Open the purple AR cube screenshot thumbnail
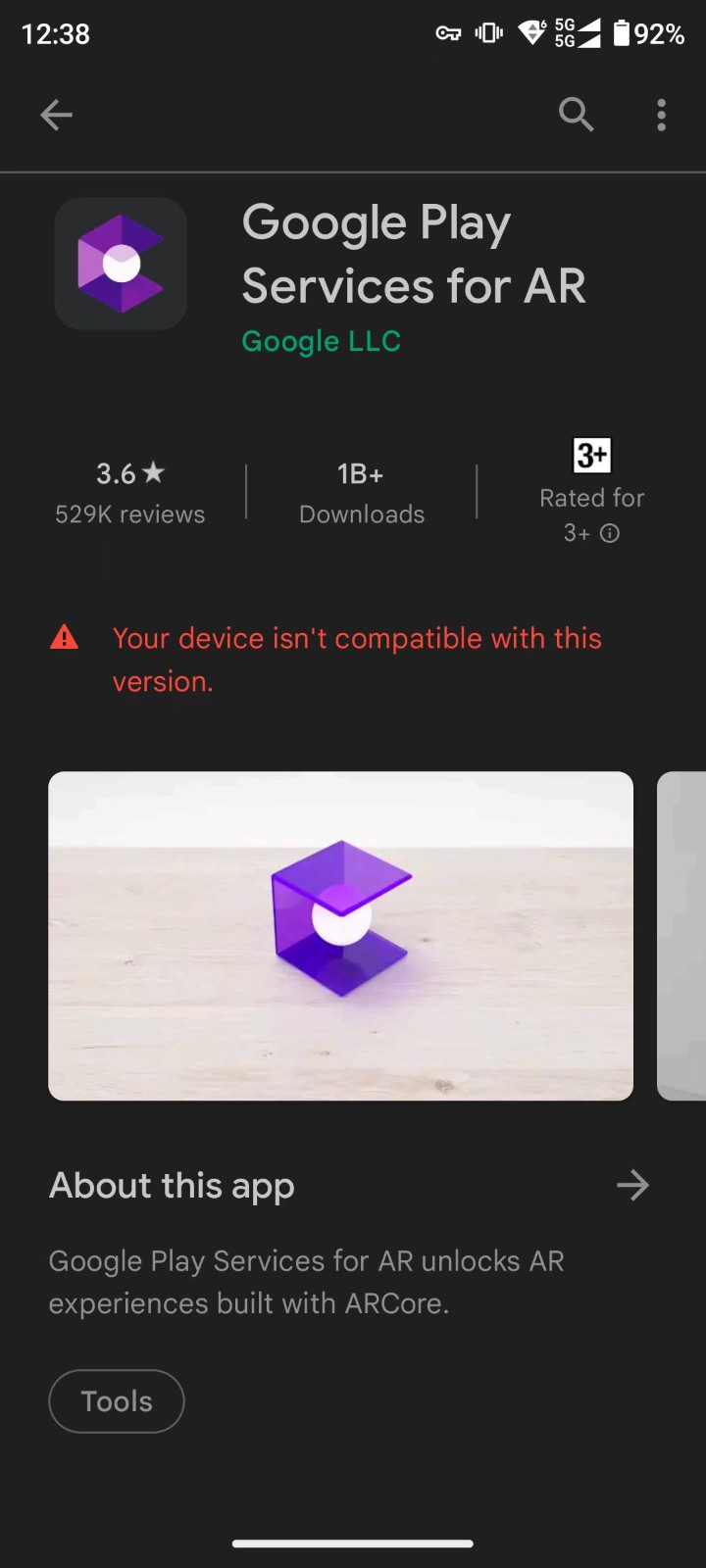 coord(340,936)
